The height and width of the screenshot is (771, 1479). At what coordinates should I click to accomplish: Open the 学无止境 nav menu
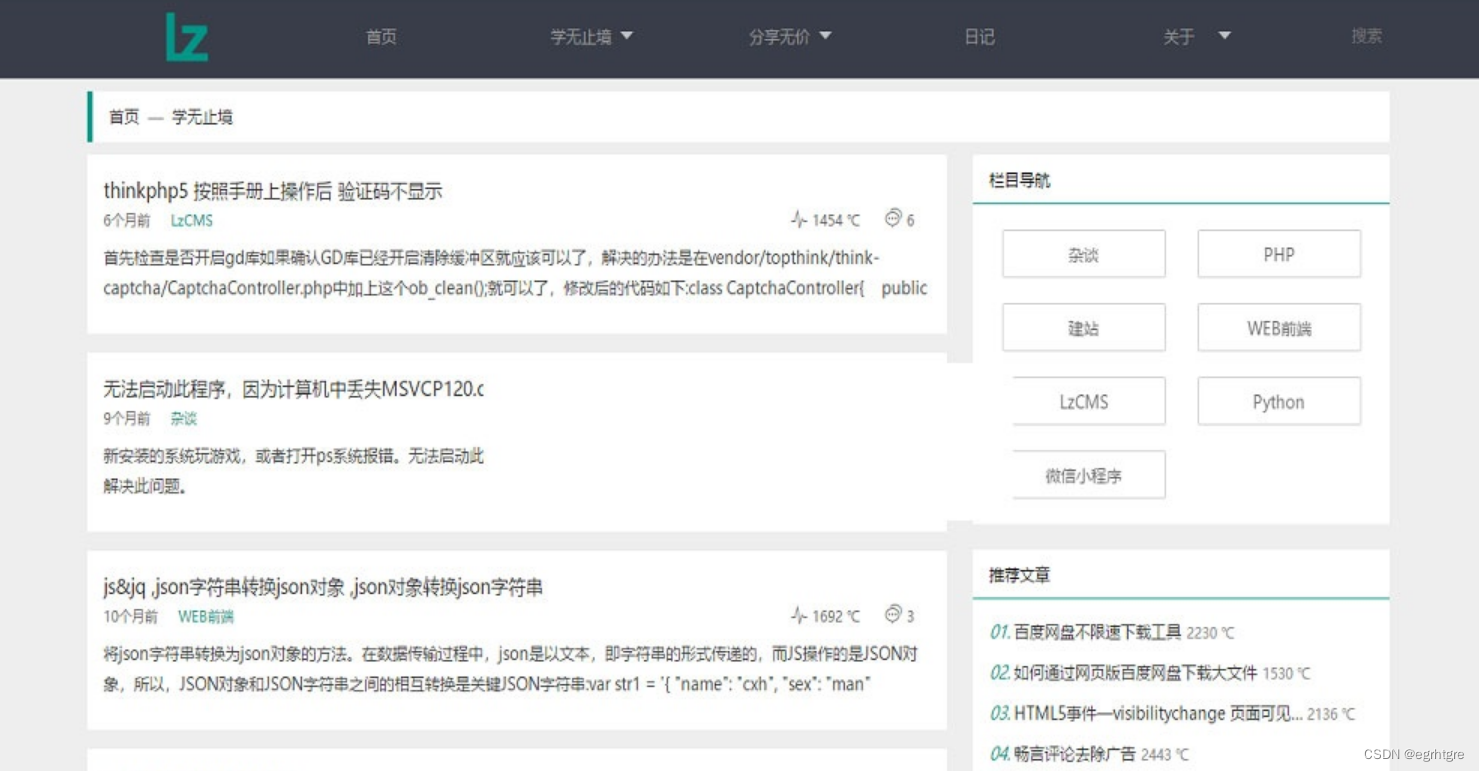point(581,37)
